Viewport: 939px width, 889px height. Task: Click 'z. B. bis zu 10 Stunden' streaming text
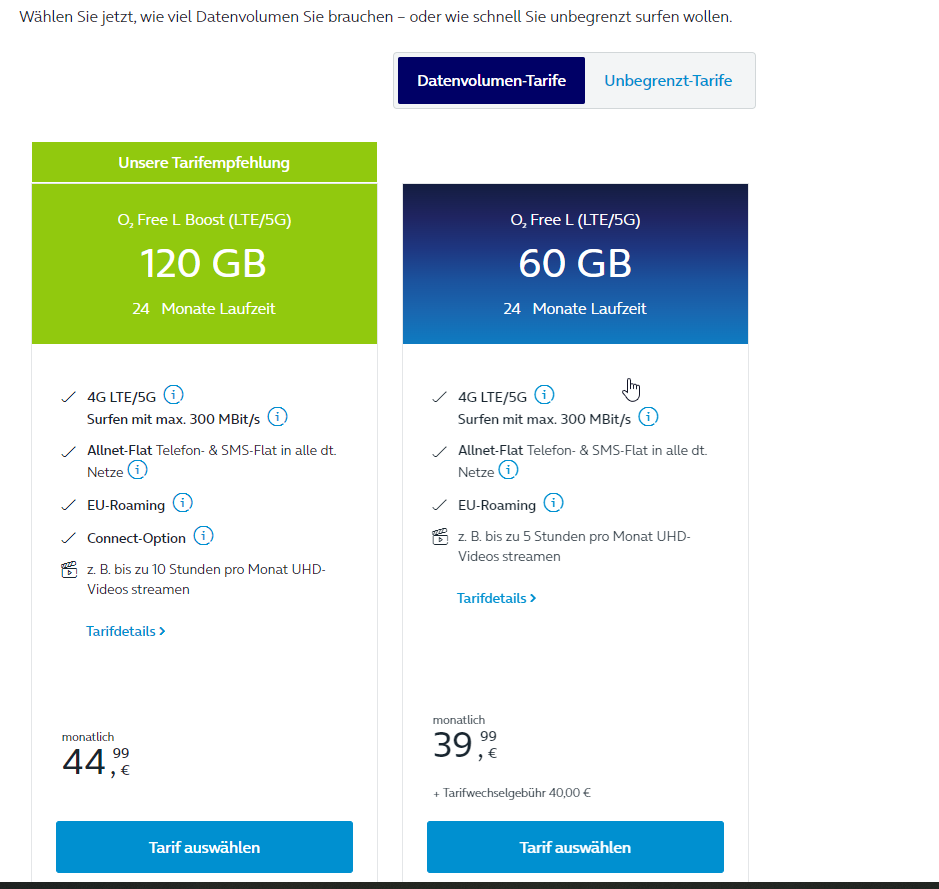[206, 579]
